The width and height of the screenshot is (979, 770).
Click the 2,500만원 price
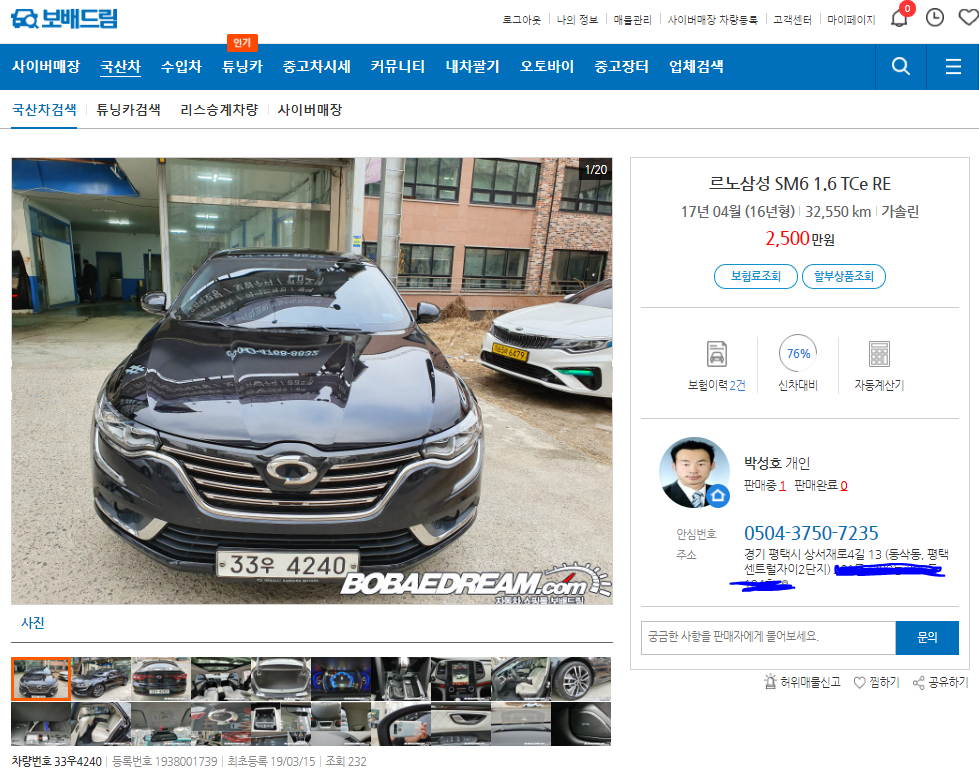800,239
